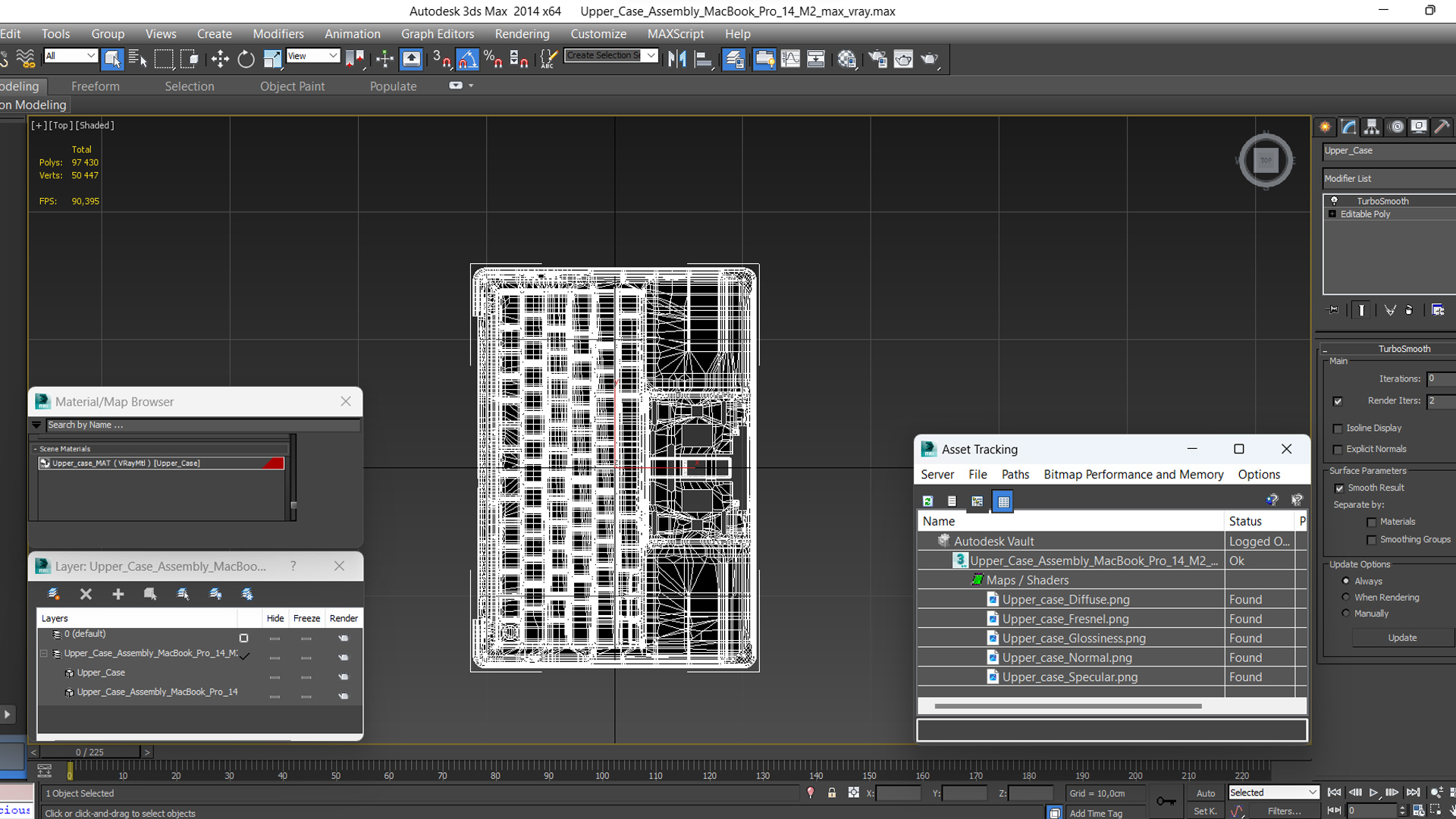
Task: Add selected objects to layer plus icon
Action: [118, 594]
